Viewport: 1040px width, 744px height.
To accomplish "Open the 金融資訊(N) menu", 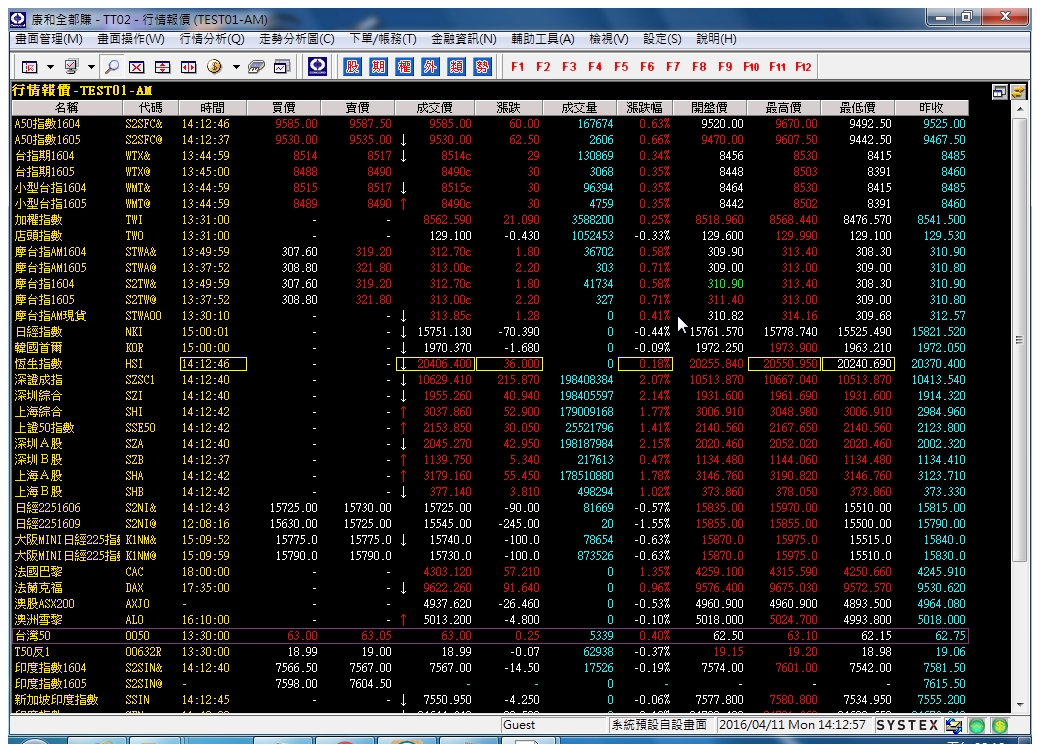I will (464, 39).
